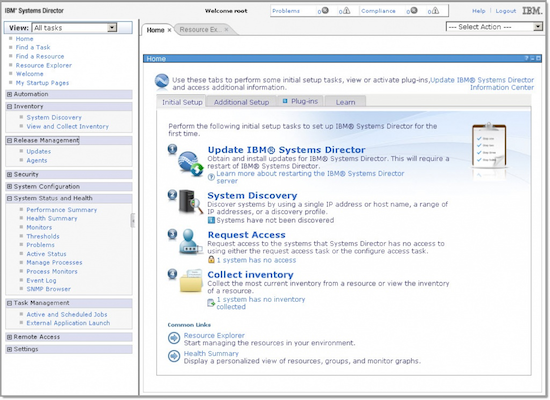Collapse the Task Management section

click(x=9, y=303)
